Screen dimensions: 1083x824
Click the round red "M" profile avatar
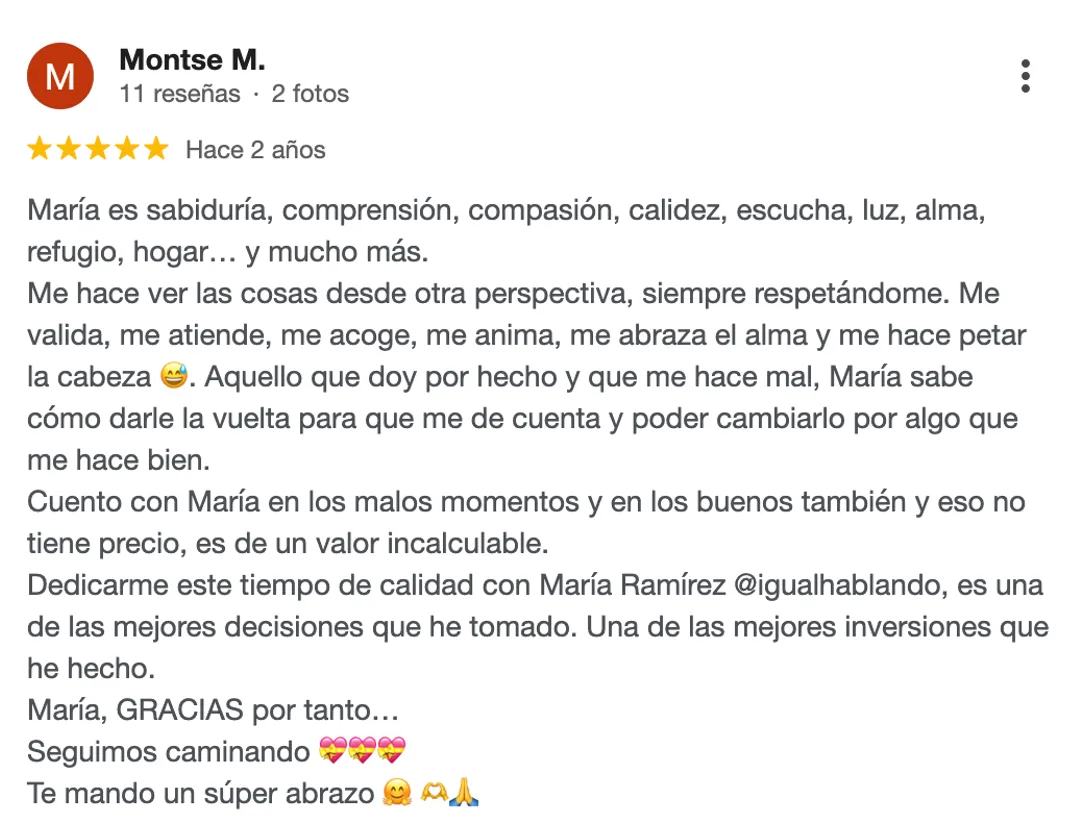pos(60,76)
